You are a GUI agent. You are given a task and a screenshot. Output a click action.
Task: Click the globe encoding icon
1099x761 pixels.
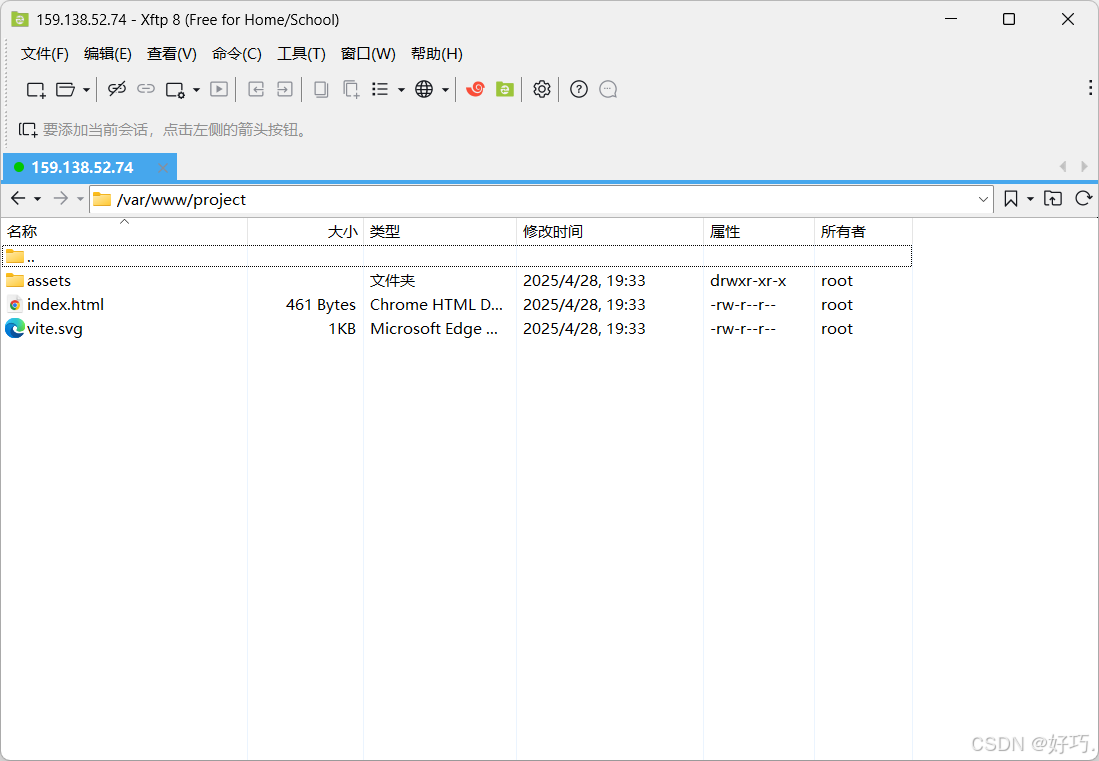point(424,89)
